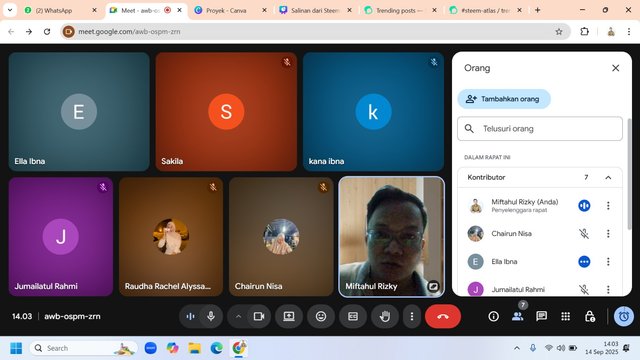The width and height of the screenshot is (640, 360).
Task: Go forward in browser history
Action: pos(29,31)
